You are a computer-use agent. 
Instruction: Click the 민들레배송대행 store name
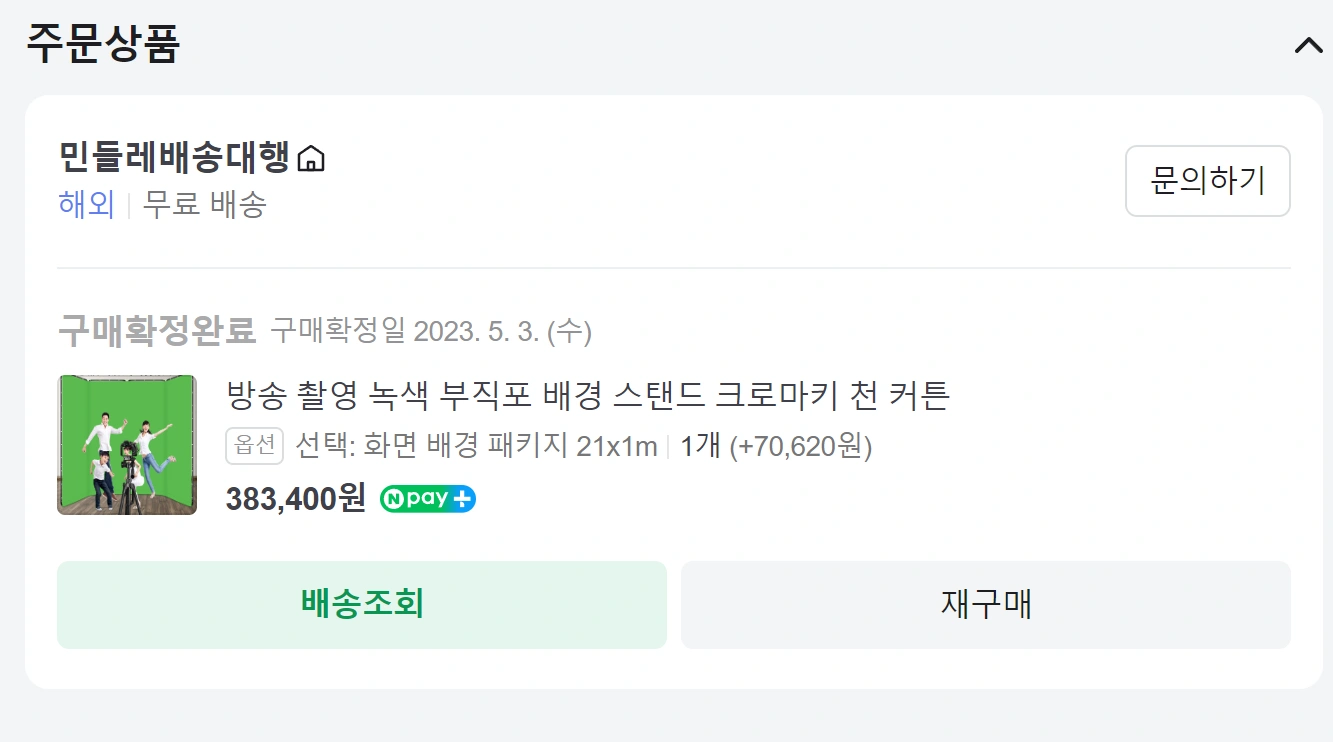pos(174,159)
